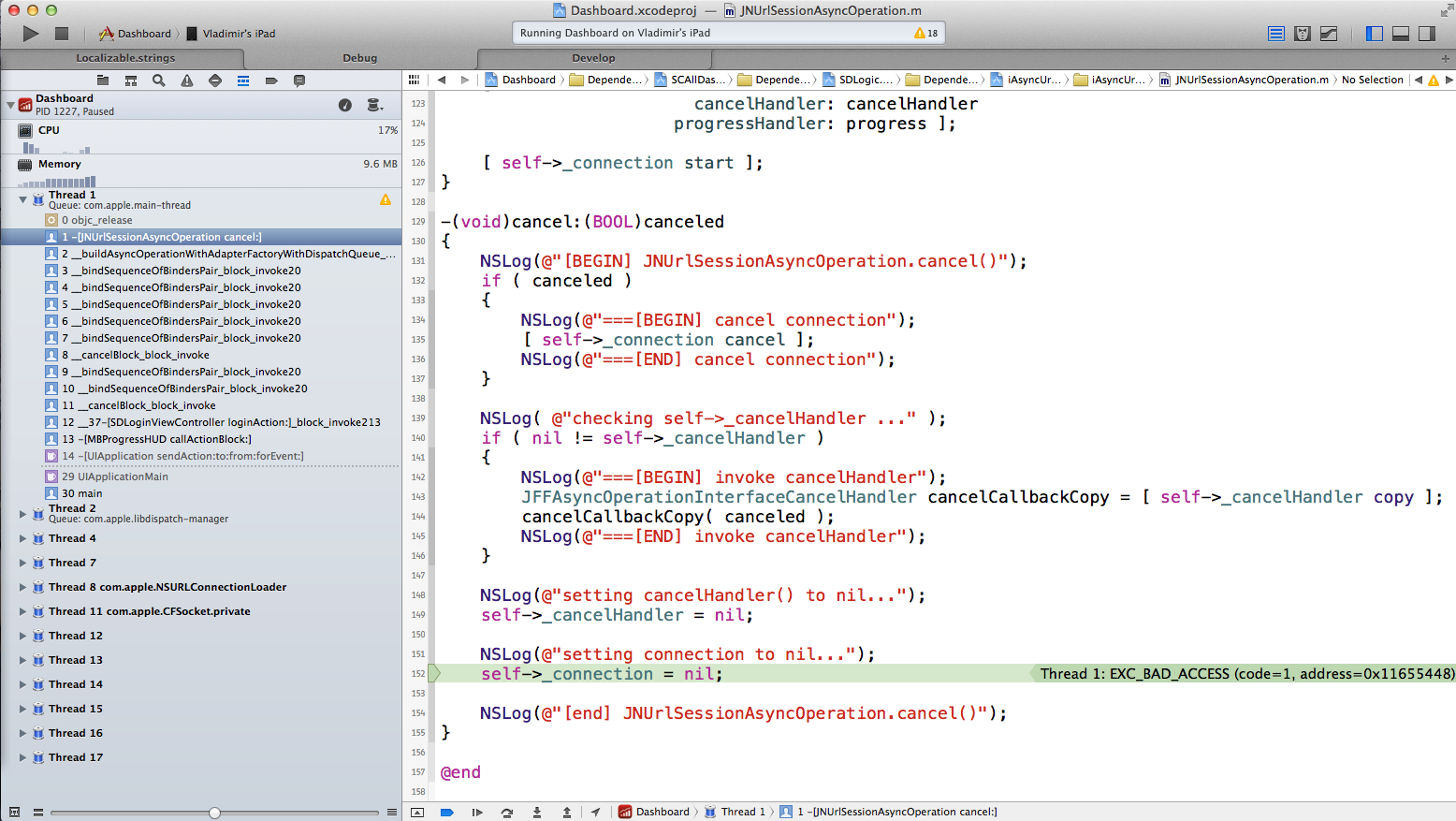
Task: Expand Thread 17 disclosure triangle
Action: point(23,757)
